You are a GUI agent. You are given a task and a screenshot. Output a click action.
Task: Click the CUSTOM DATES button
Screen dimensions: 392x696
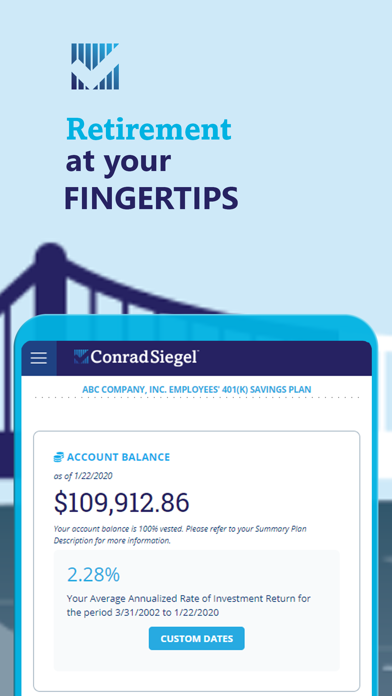coord(196,638)
